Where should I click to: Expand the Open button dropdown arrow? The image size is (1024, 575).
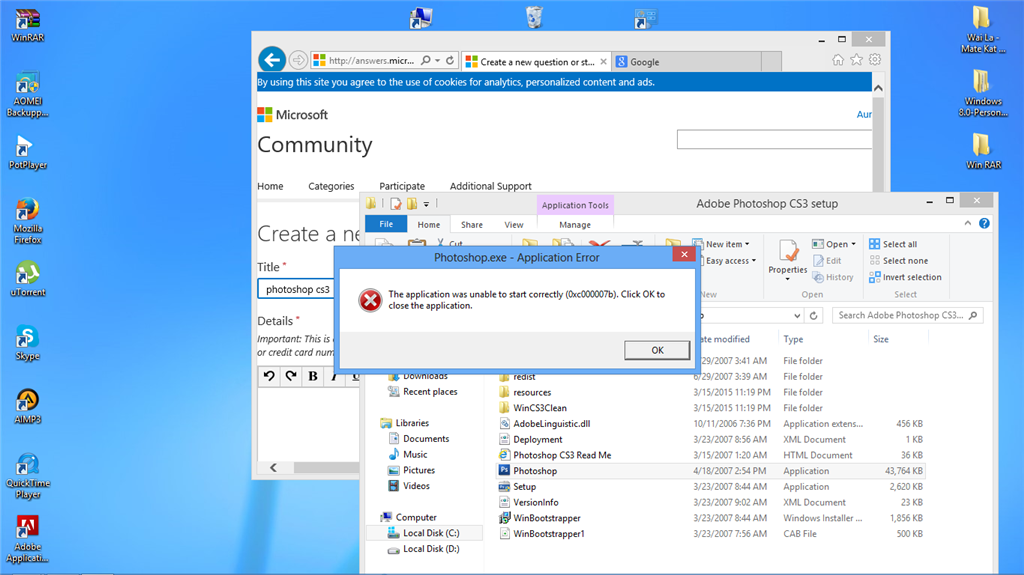tap(854, 244)
